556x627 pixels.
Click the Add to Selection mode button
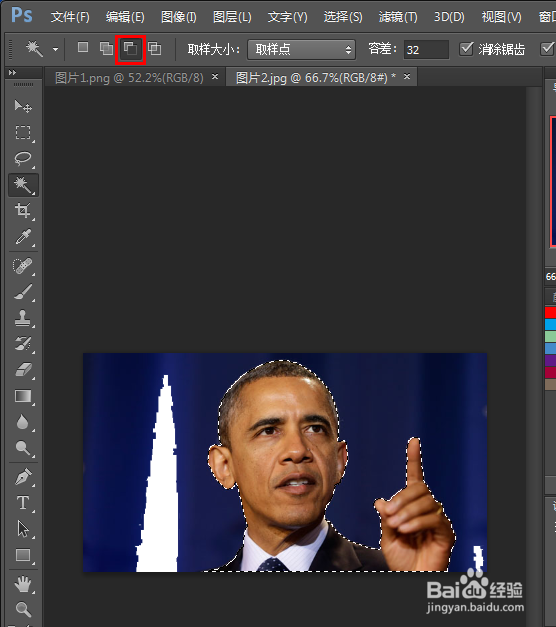click(x=106, y=49)
